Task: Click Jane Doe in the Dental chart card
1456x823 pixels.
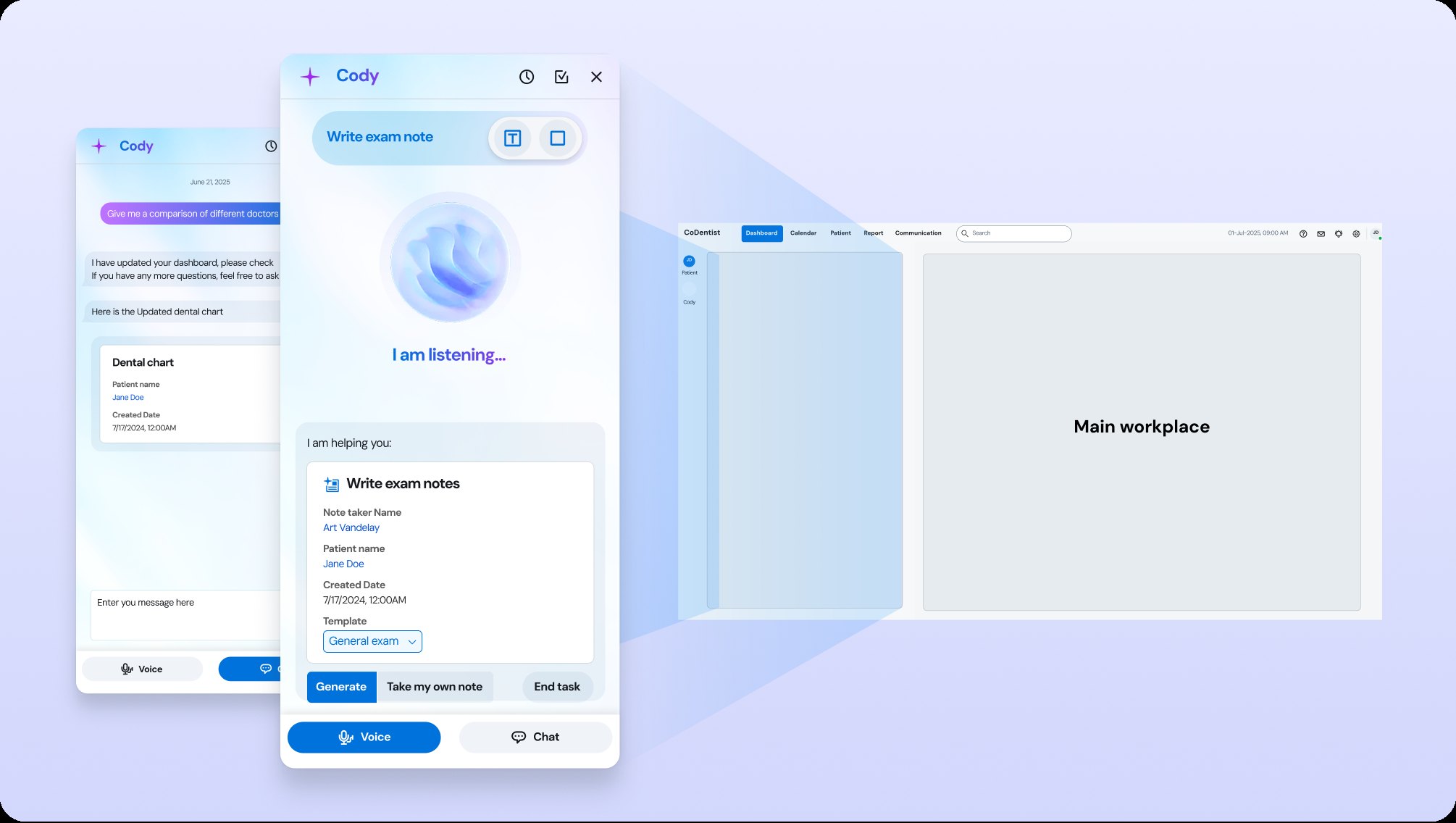Action: [128, 397]
